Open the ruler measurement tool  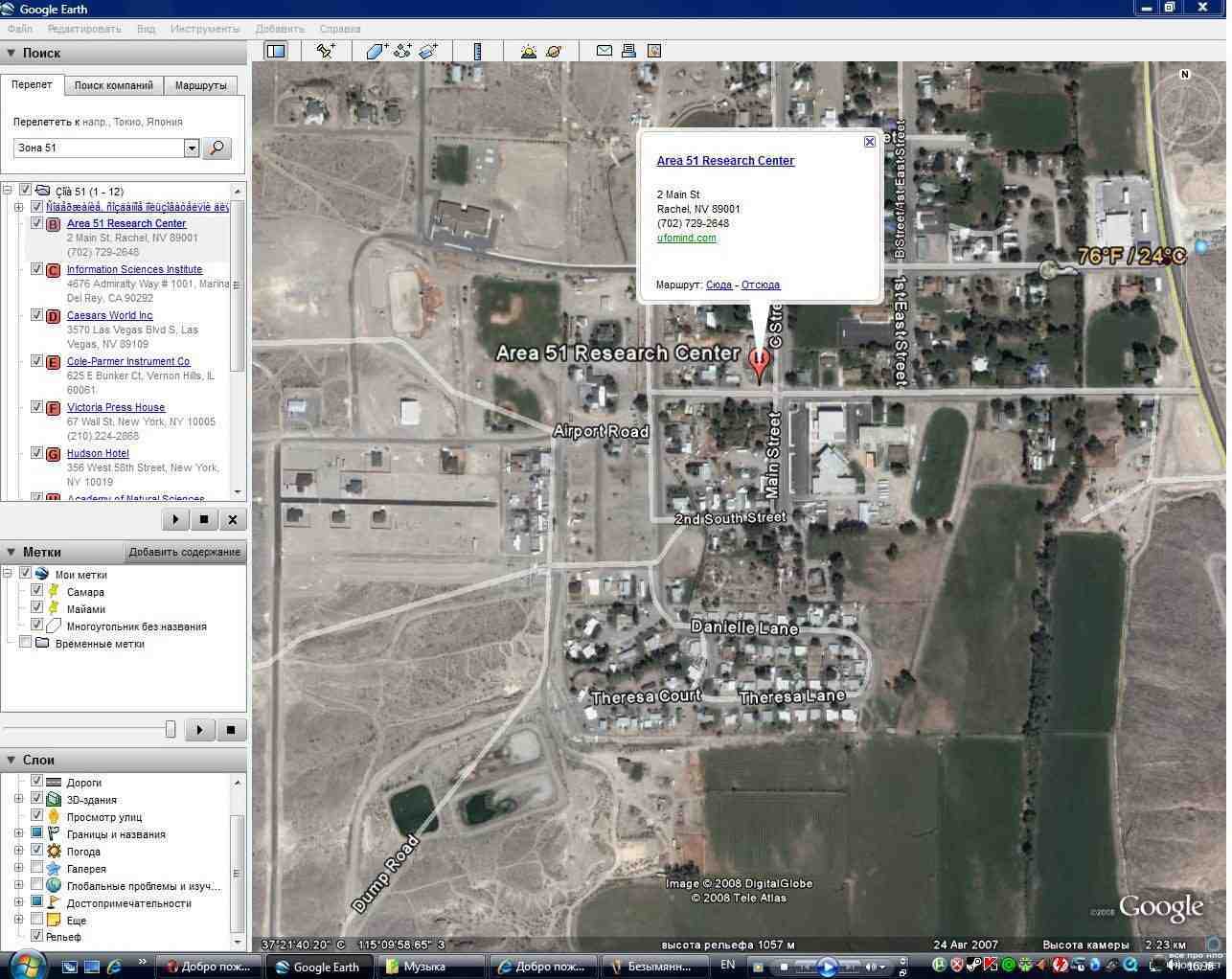pyautogui.click(x=477, y=51)
